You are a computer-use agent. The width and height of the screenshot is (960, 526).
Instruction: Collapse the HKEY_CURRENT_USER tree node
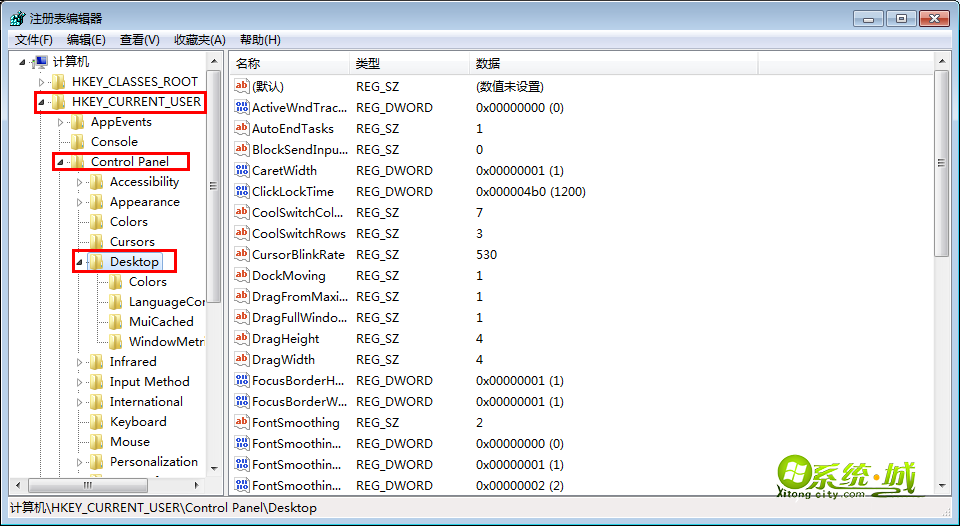pyautogui.click(x=41, y=102)
